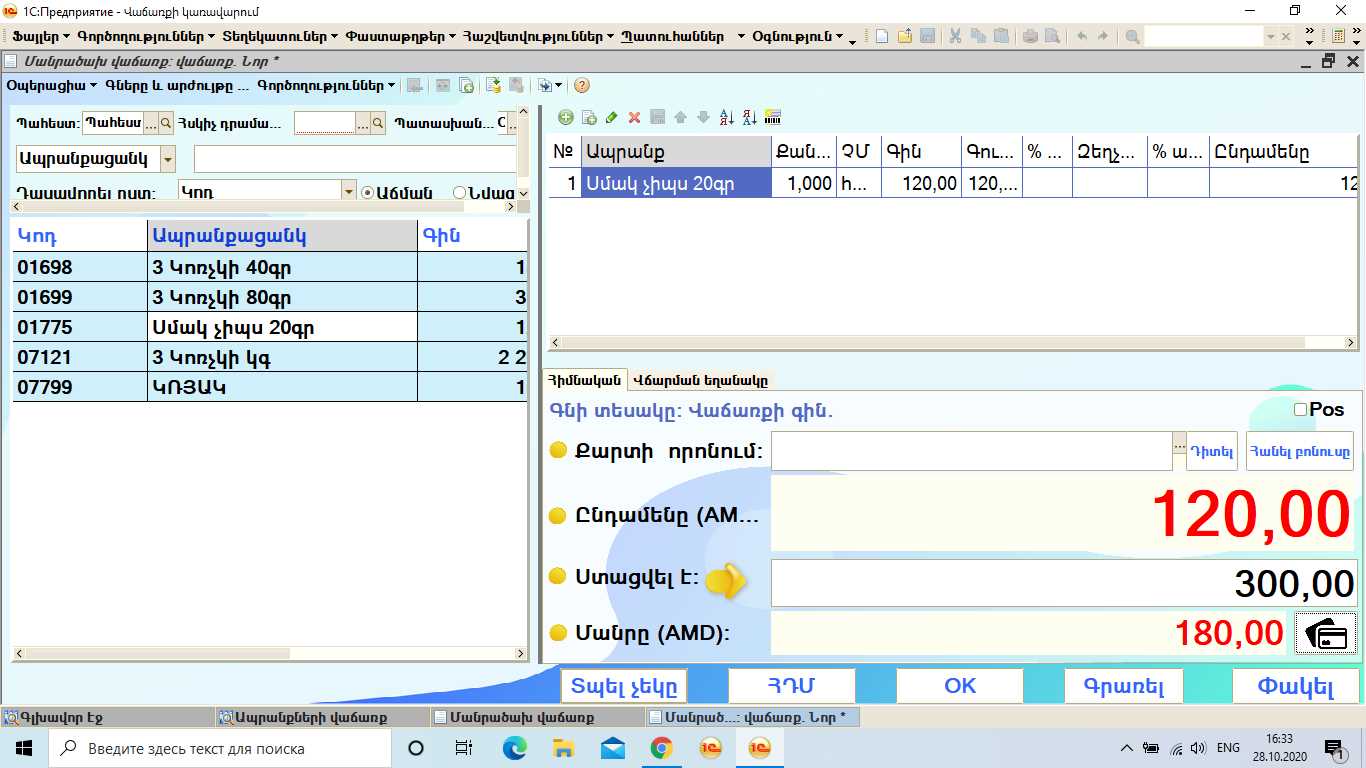Open the Mail app in taskbar

[x=612, y=748]
